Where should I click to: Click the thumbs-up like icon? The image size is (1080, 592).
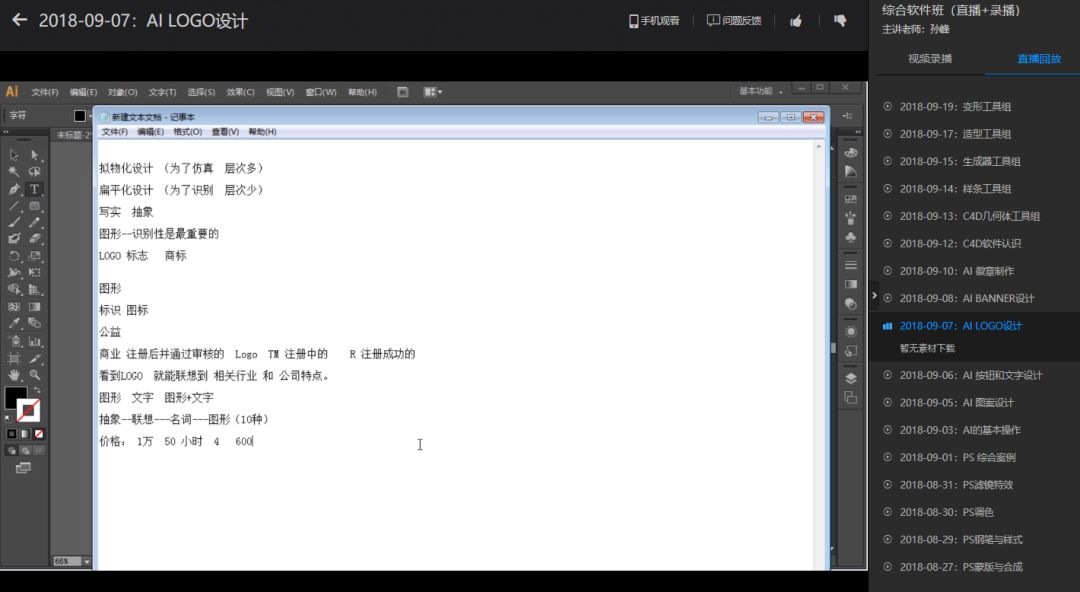pos(796,21)
